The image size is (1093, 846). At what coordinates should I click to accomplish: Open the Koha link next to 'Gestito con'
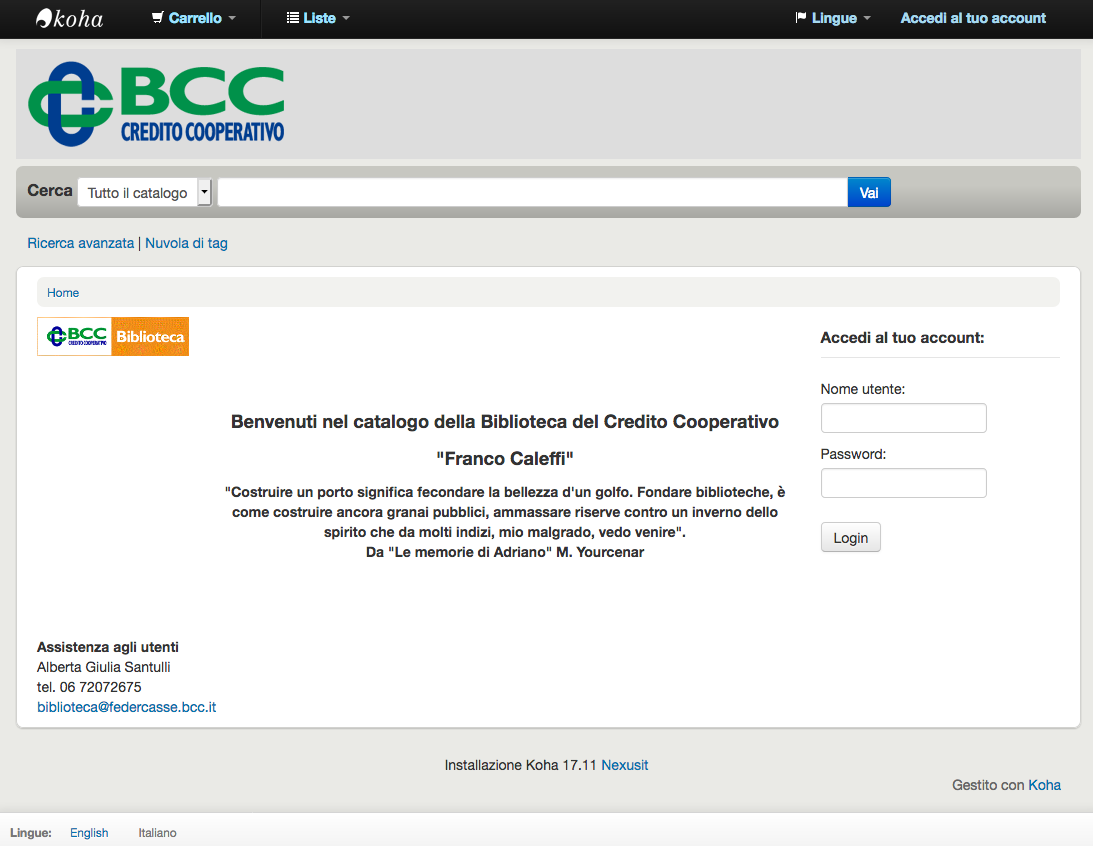(x=1044, y=785)
